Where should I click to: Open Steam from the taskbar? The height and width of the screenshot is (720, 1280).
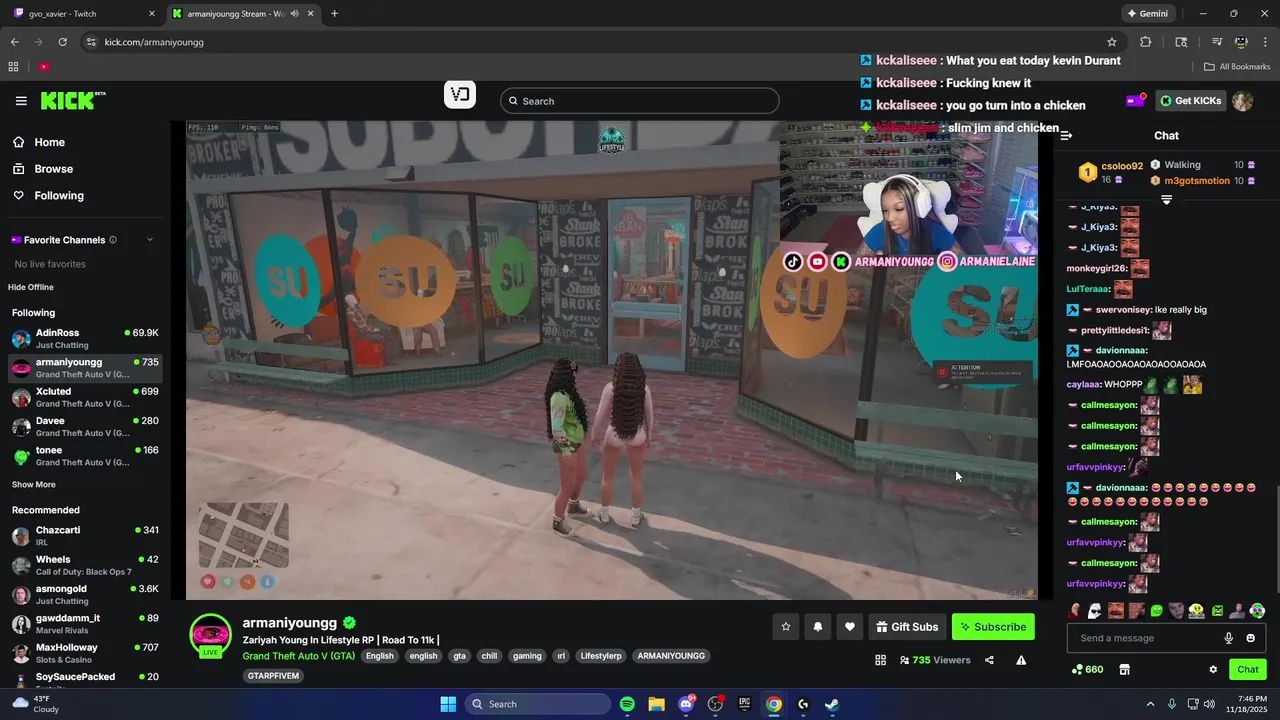point(831,704)
